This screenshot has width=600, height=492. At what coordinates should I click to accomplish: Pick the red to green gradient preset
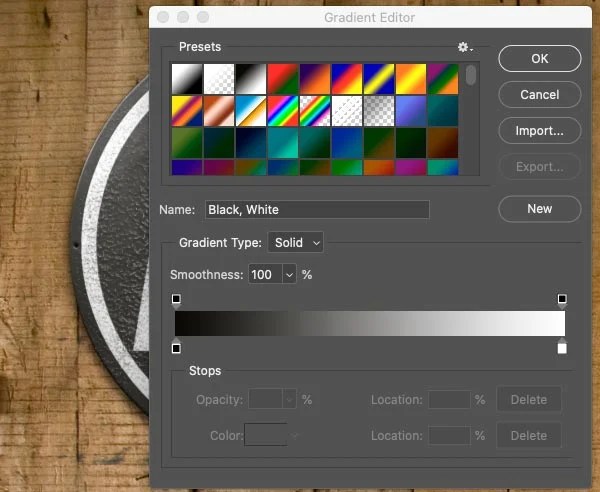click(x=283, y=79)
